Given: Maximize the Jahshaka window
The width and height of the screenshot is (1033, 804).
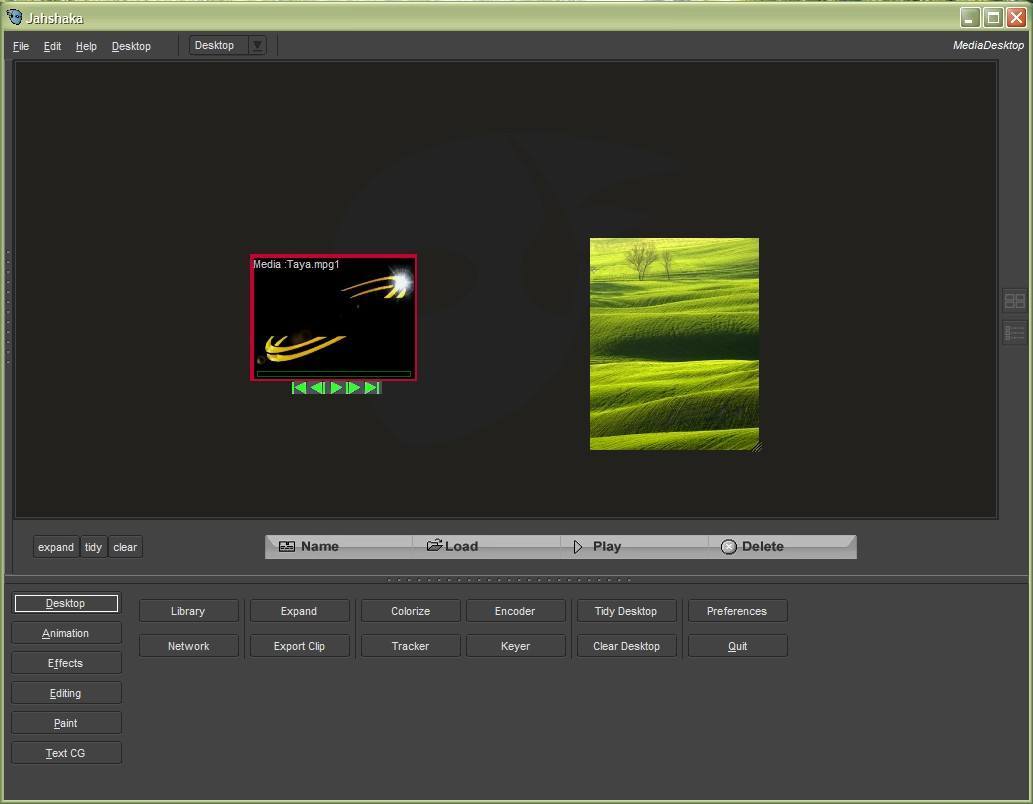Looking at the screenshot, I should [993, 18].
